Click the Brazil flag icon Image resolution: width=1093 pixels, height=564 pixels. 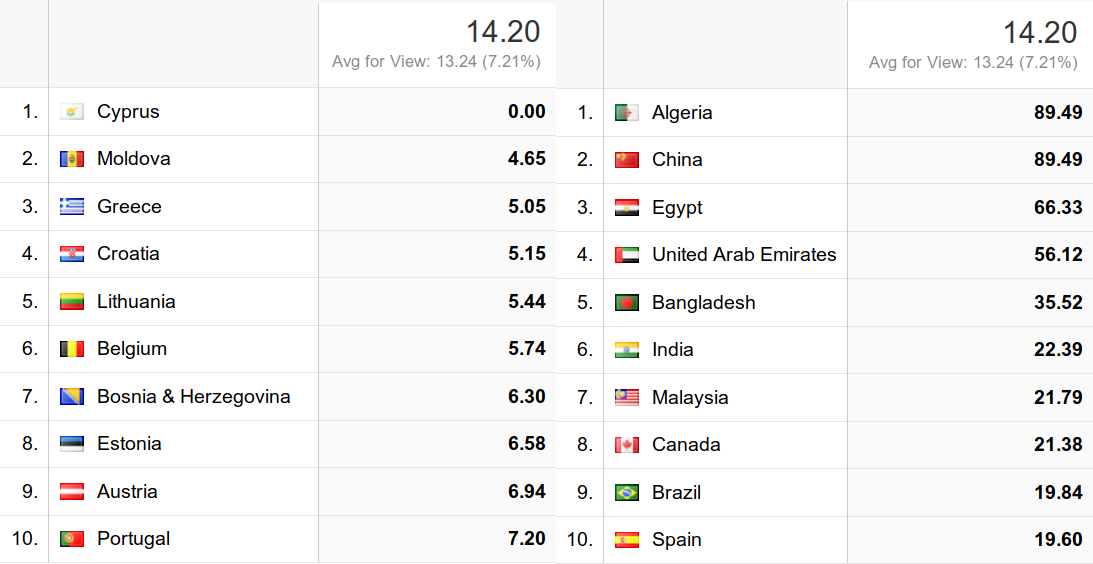pos(627,493)
